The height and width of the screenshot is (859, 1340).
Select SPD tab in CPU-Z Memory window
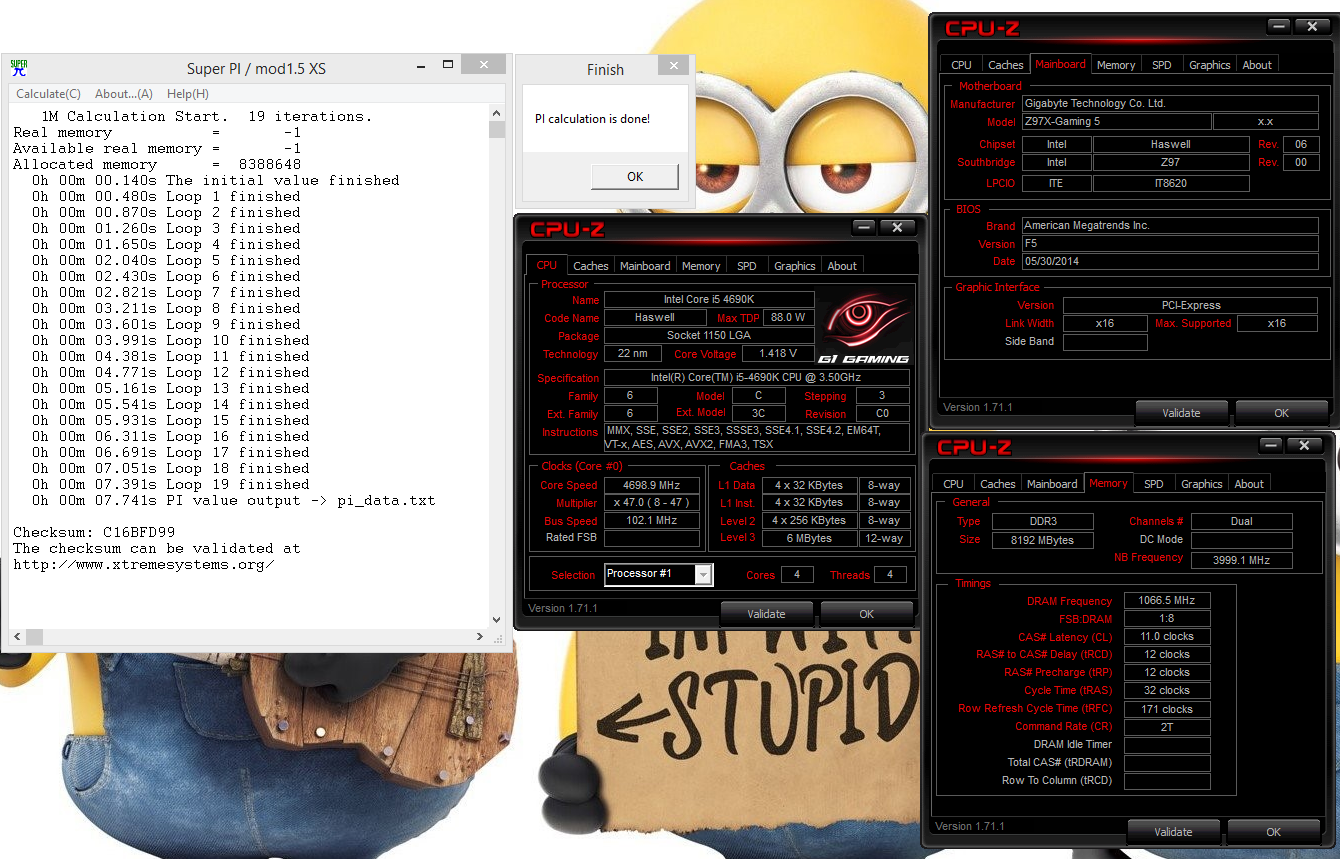[x=1154, y=484]
